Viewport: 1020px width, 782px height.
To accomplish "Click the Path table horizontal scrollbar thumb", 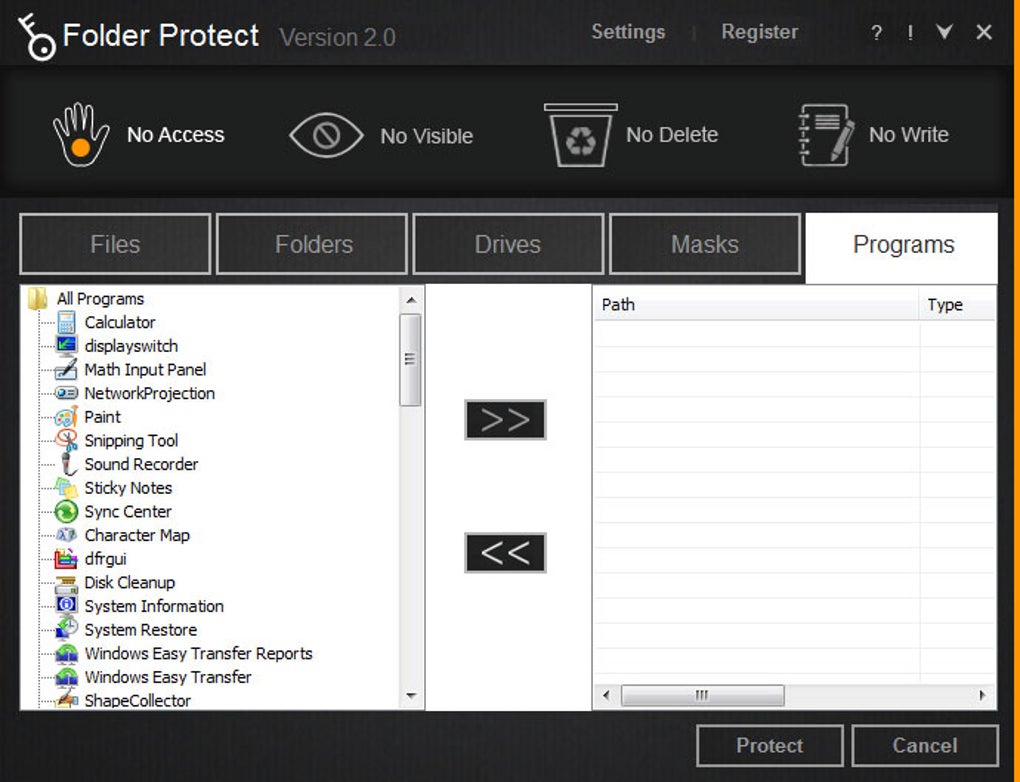I will (702, 695).
